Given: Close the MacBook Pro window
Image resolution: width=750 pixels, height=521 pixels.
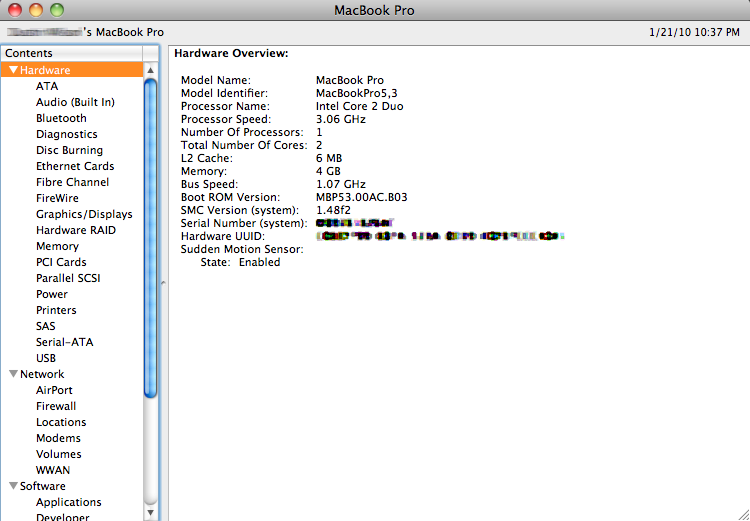Looking at the screenshot, I should point(14,10).
